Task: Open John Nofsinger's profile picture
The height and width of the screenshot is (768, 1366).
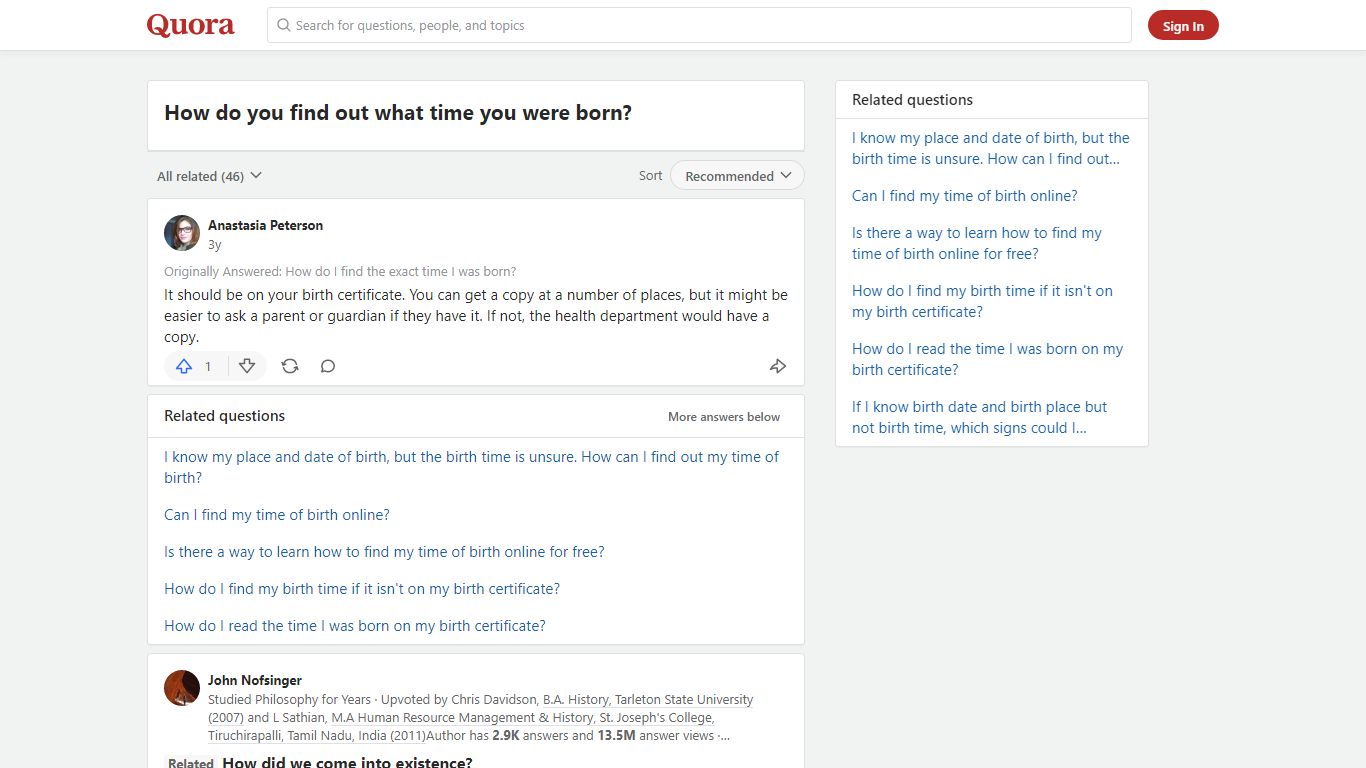Action: click(182, 688)
